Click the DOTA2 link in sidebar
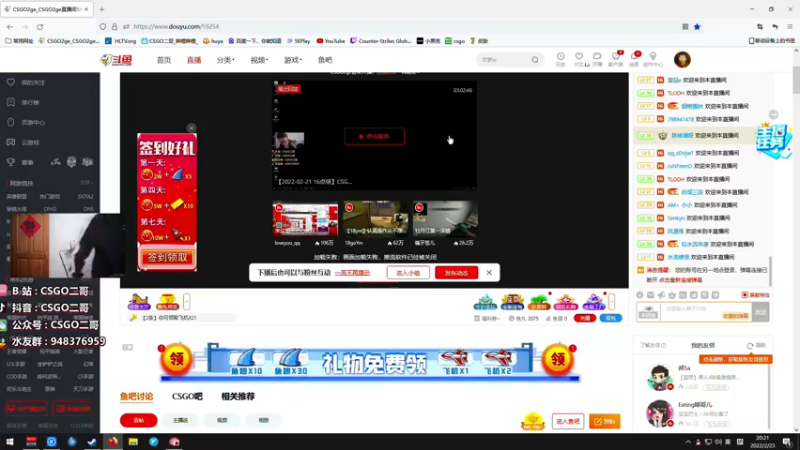This screenshot has height=450, width=800. coord(85,196)
